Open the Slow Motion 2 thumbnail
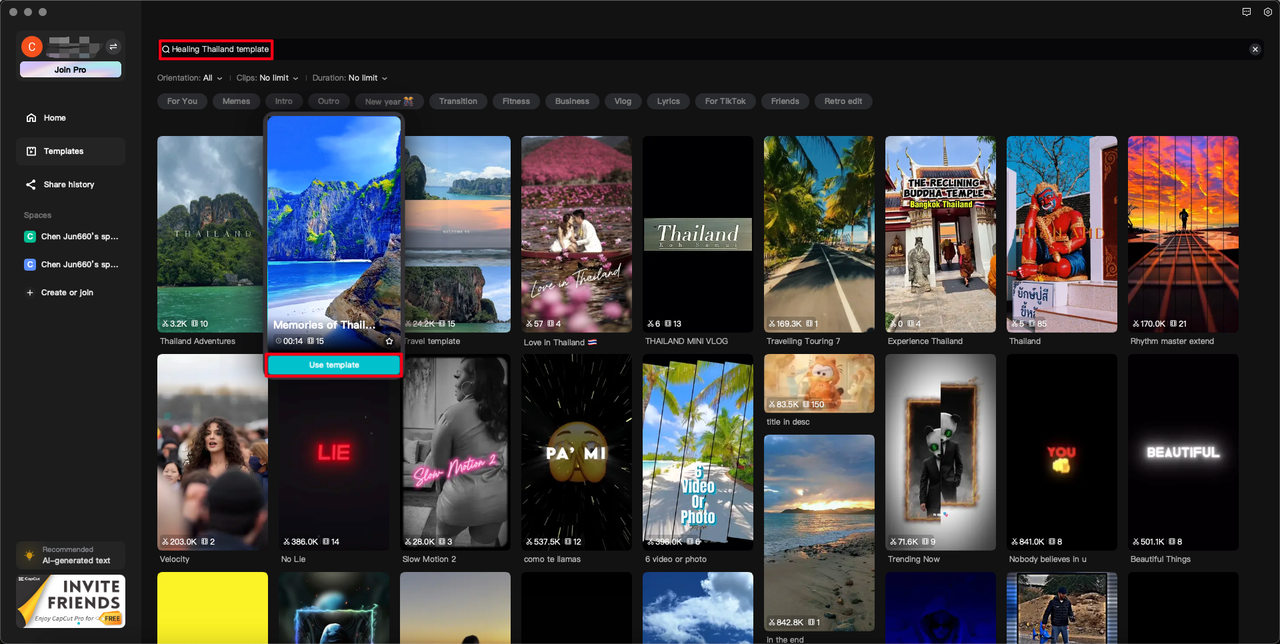This screenshot has height=644, width=1280. click(455, 452)
